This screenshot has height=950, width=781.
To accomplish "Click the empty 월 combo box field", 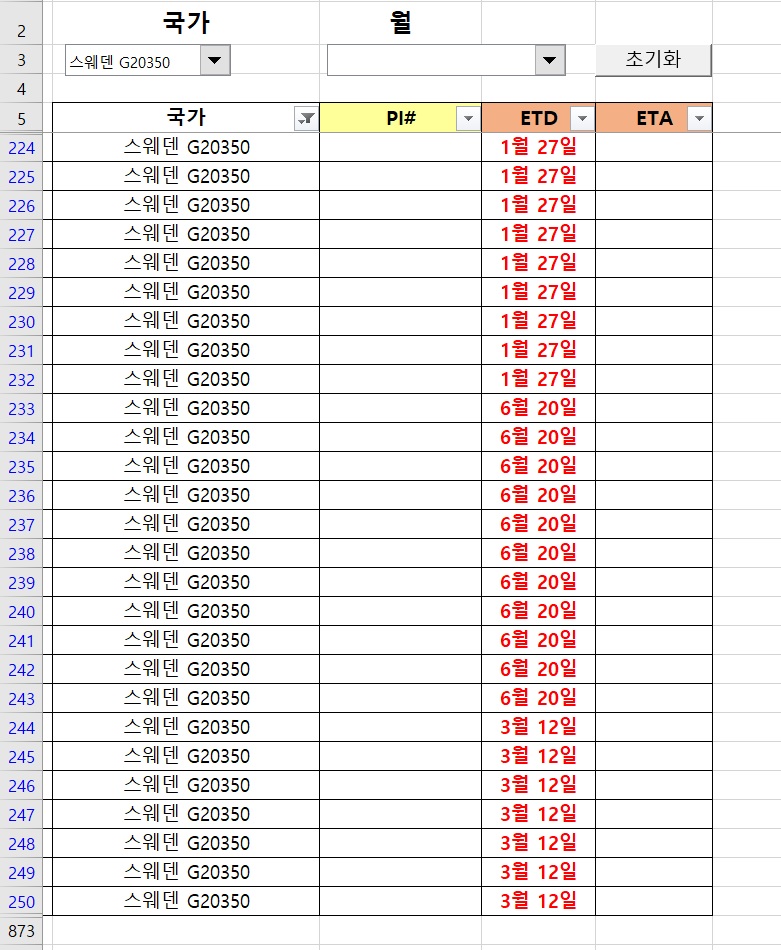I will coord(431,61).
